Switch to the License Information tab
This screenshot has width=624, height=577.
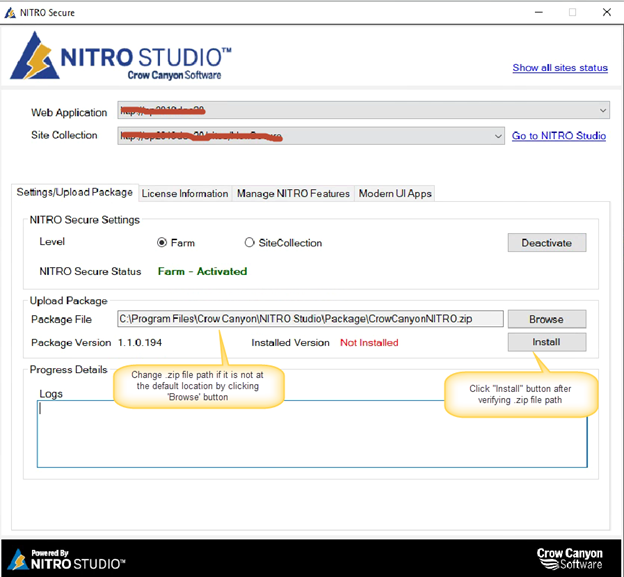pos(185,193)
